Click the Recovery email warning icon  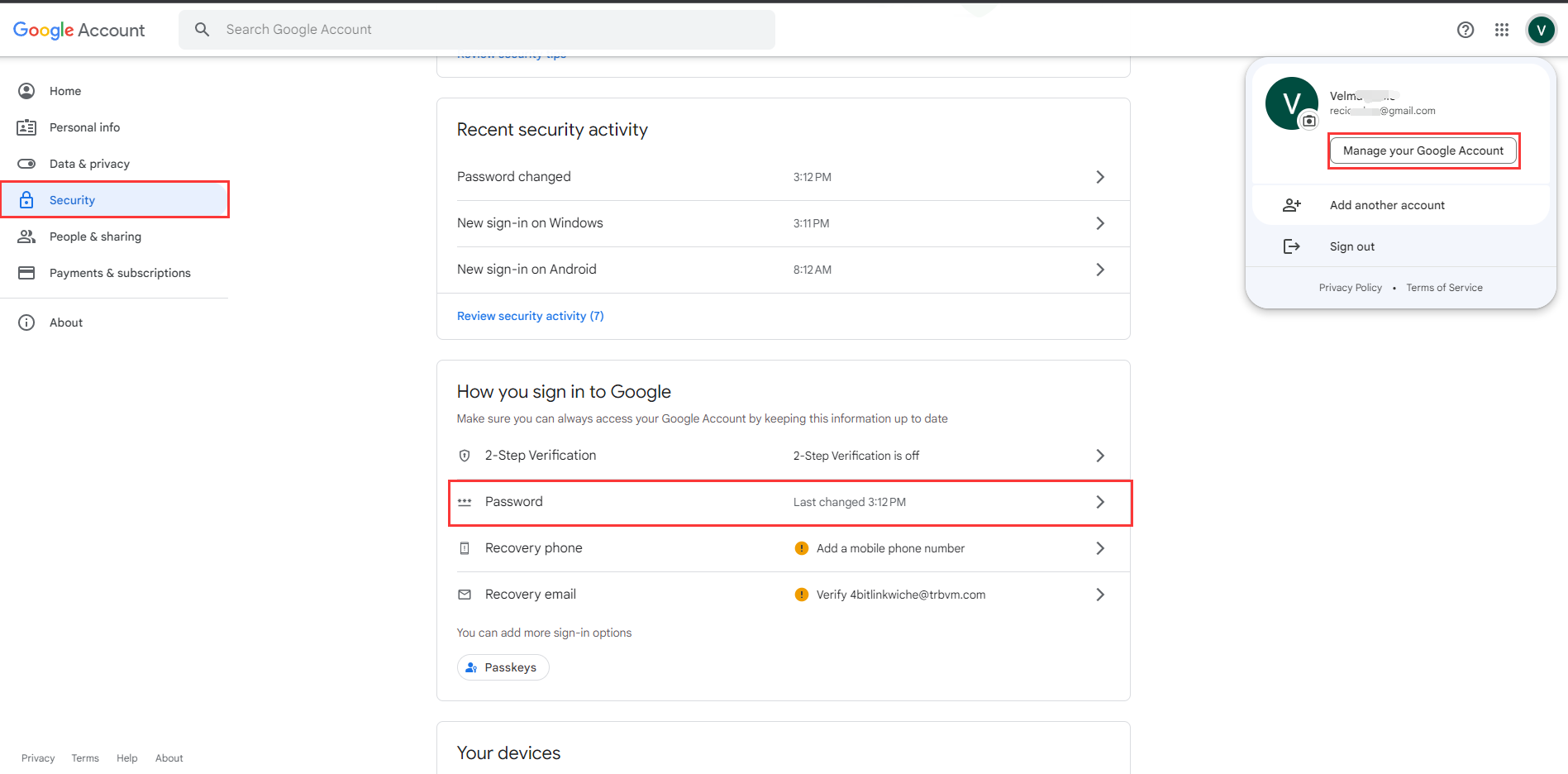point(801,595)
